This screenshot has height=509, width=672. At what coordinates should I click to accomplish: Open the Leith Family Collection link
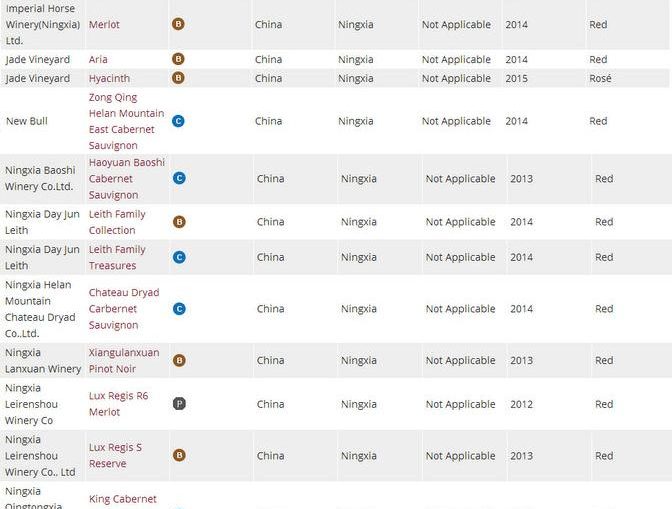(x=117, y=222)
